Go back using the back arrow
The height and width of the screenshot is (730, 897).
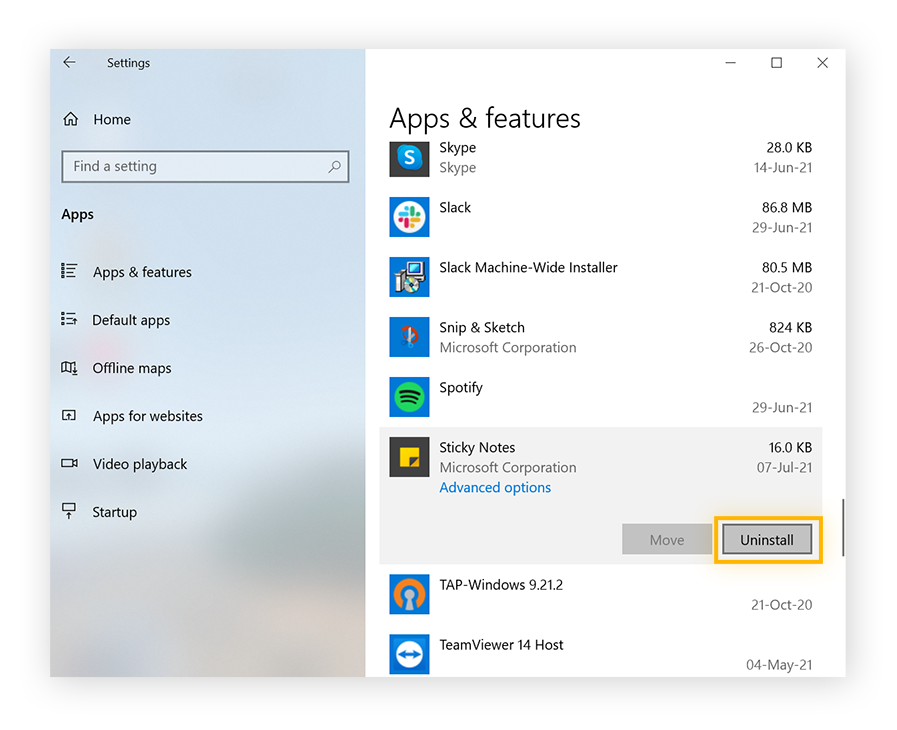click(69, 63)
